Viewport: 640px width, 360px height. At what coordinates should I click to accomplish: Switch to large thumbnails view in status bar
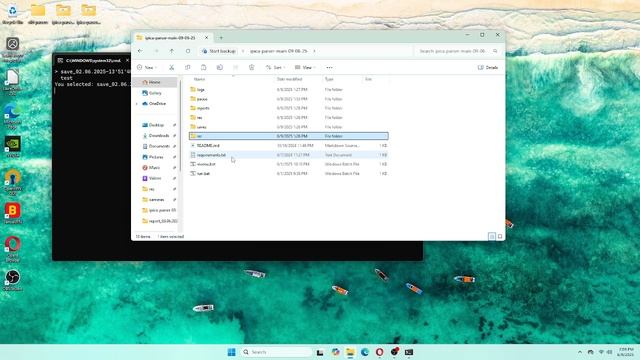(x=500, y=236)
